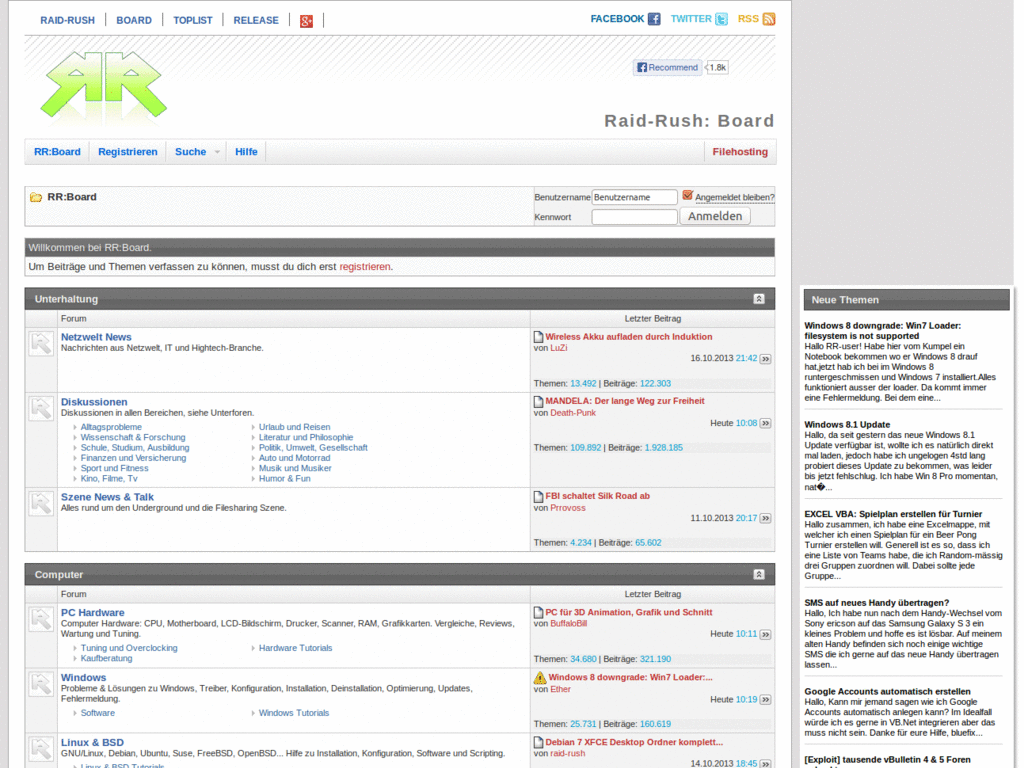Open Diskussionen forum
Viewport: 1024px width, 768px height.
click(94, 402)
